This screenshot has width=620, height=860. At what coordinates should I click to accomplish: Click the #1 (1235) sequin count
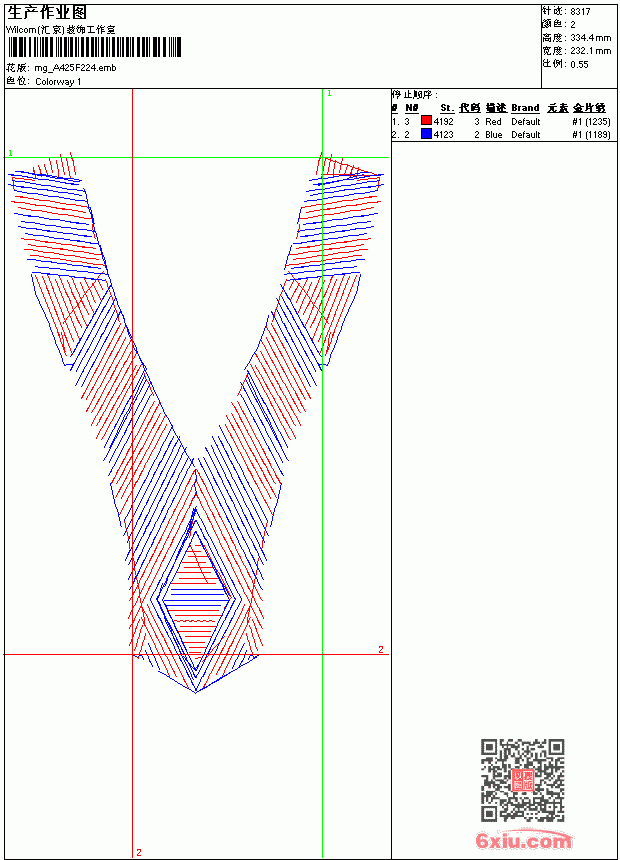coord(591,122)
